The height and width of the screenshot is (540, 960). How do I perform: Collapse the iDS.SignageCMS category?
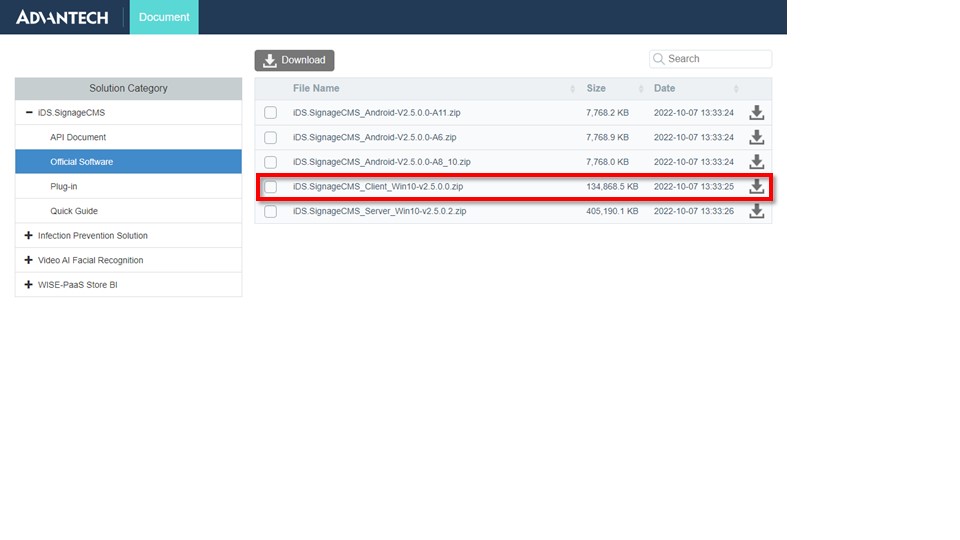29,113
